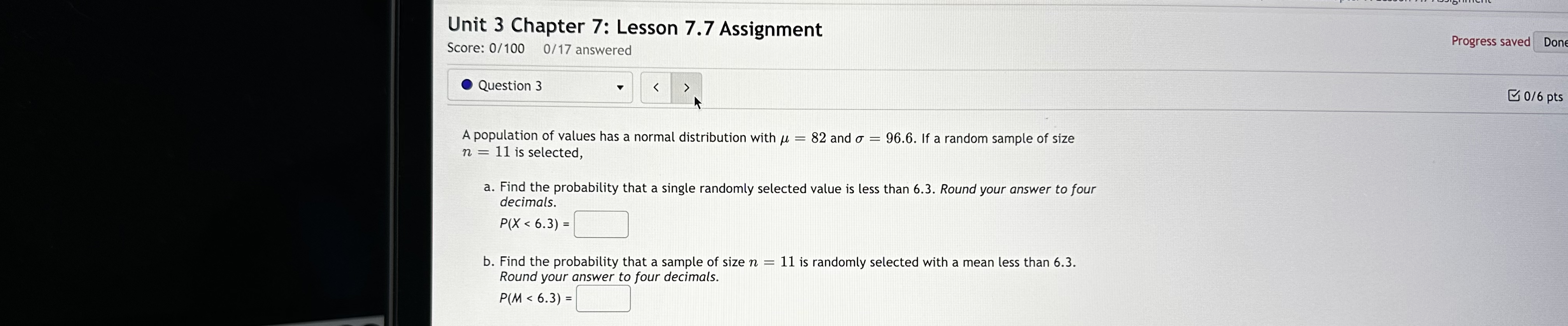Select the Question 3 header entry
This screenshot has width=1568, height=326.
(509, 85)
